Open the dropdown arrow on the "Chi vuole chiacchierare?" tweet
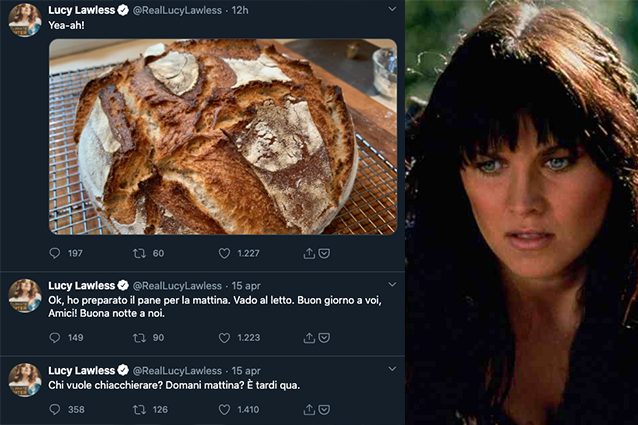Screen dimensions: 638x425 pos(391,371)
